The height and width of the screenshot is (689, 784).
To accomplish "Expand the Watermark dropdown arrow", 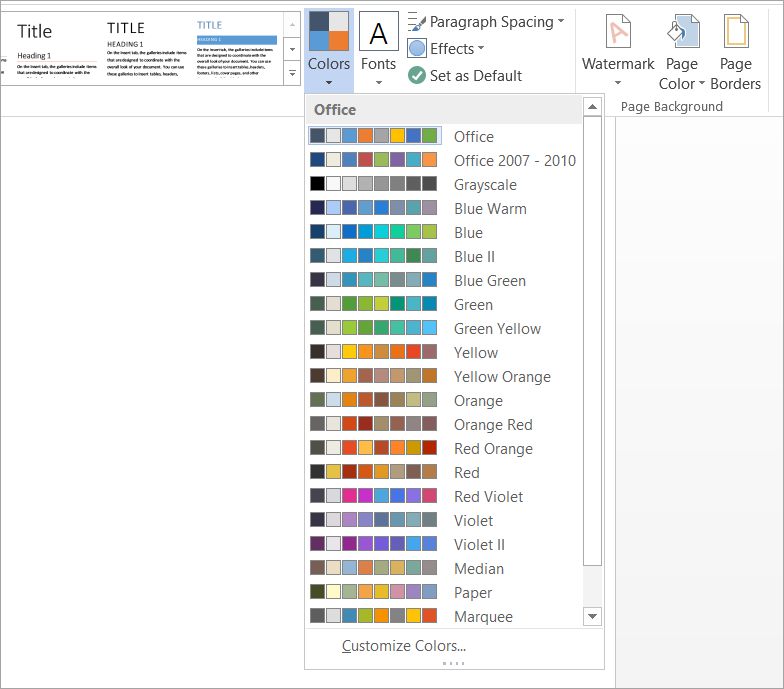I will (618, 82).
